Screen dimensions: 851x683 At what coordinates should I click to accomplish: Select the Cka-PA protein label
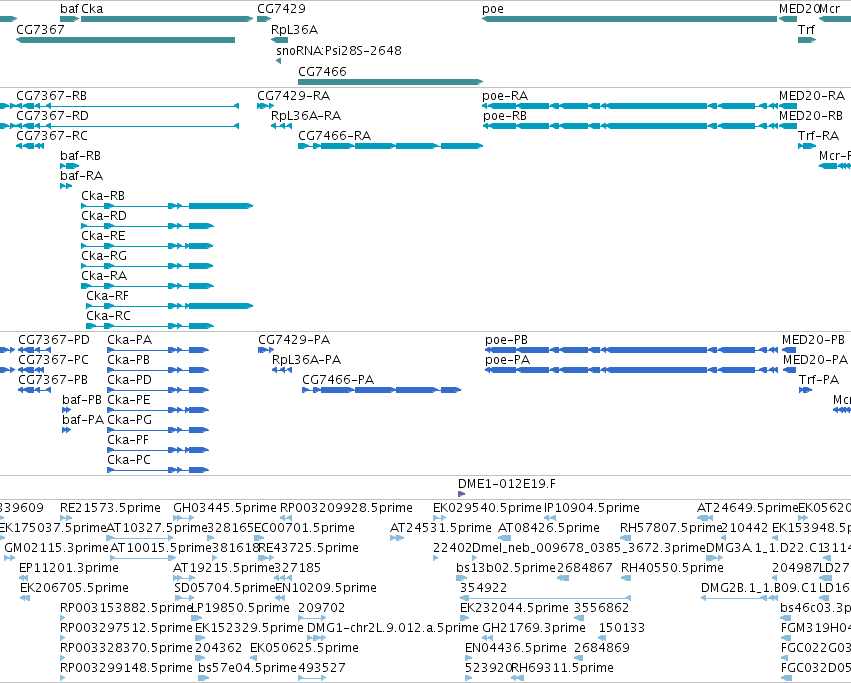[x=129, y=340]
